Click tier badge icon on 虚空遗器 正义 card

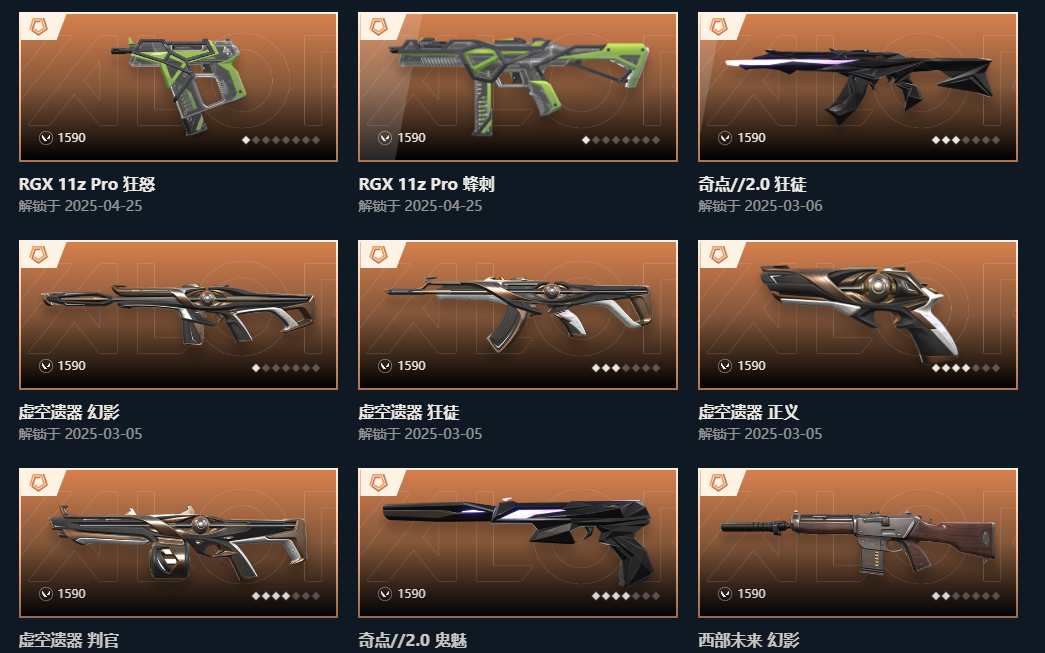[x=718, y=255]
